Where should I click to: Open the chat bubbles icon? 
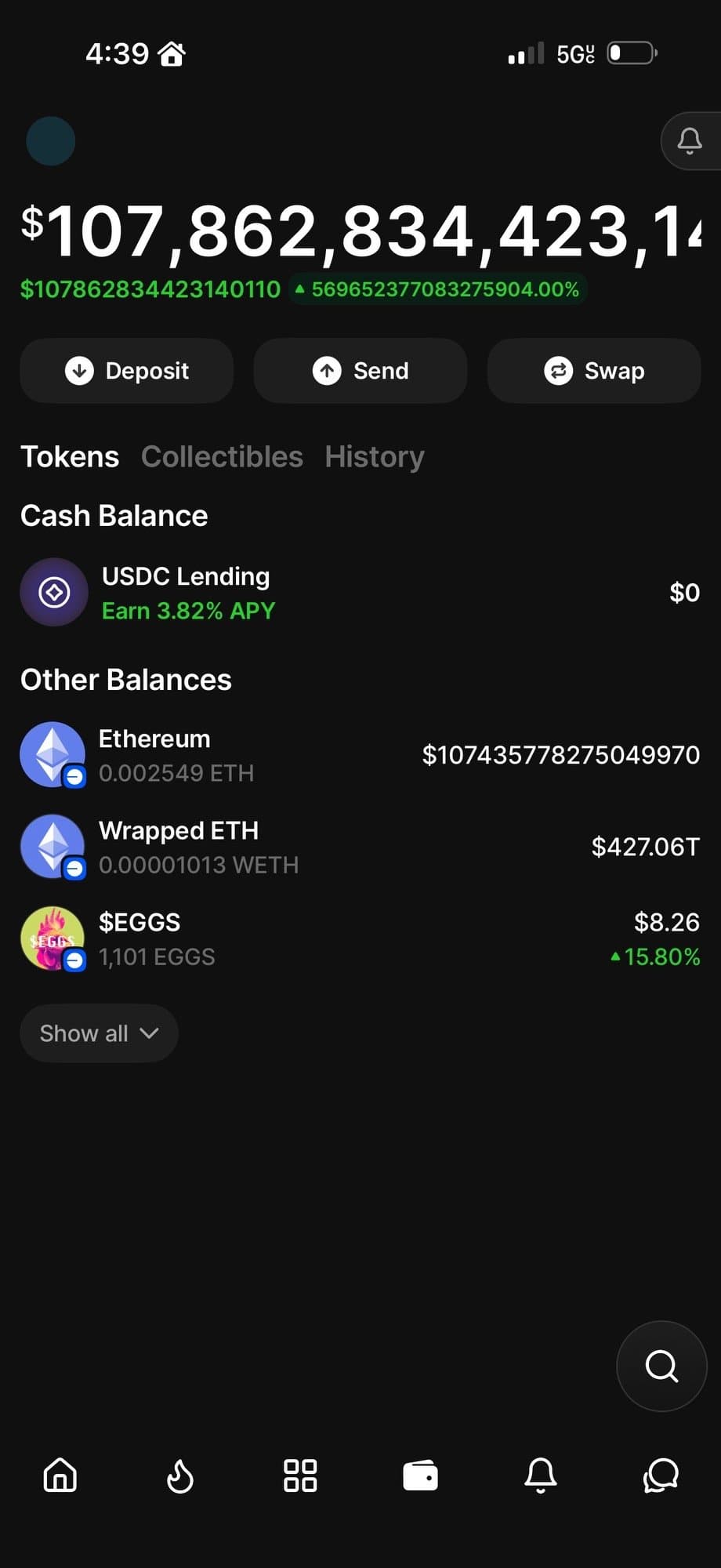point(660,1475)
